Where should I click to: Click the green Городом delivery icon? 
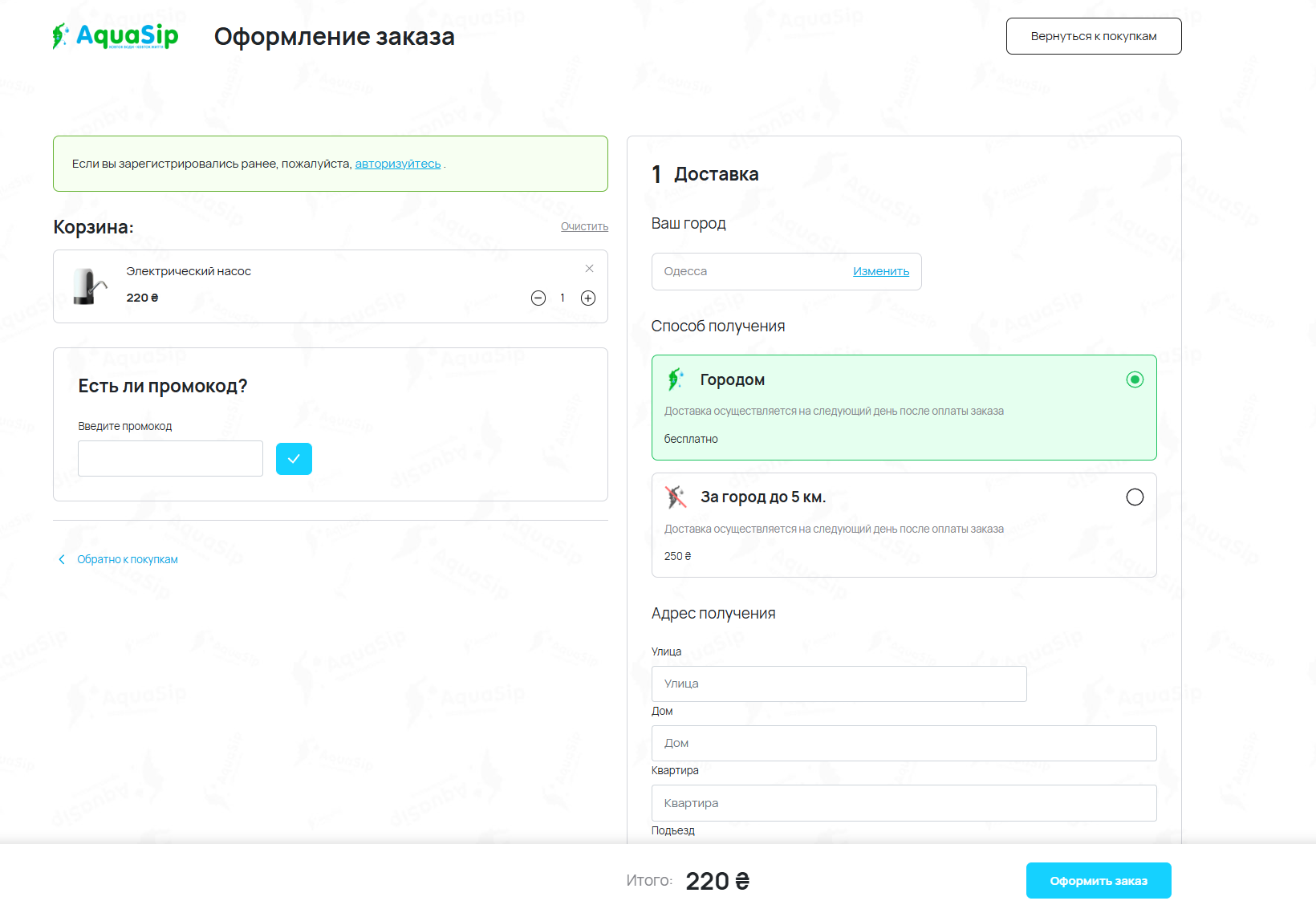point(676,379)
